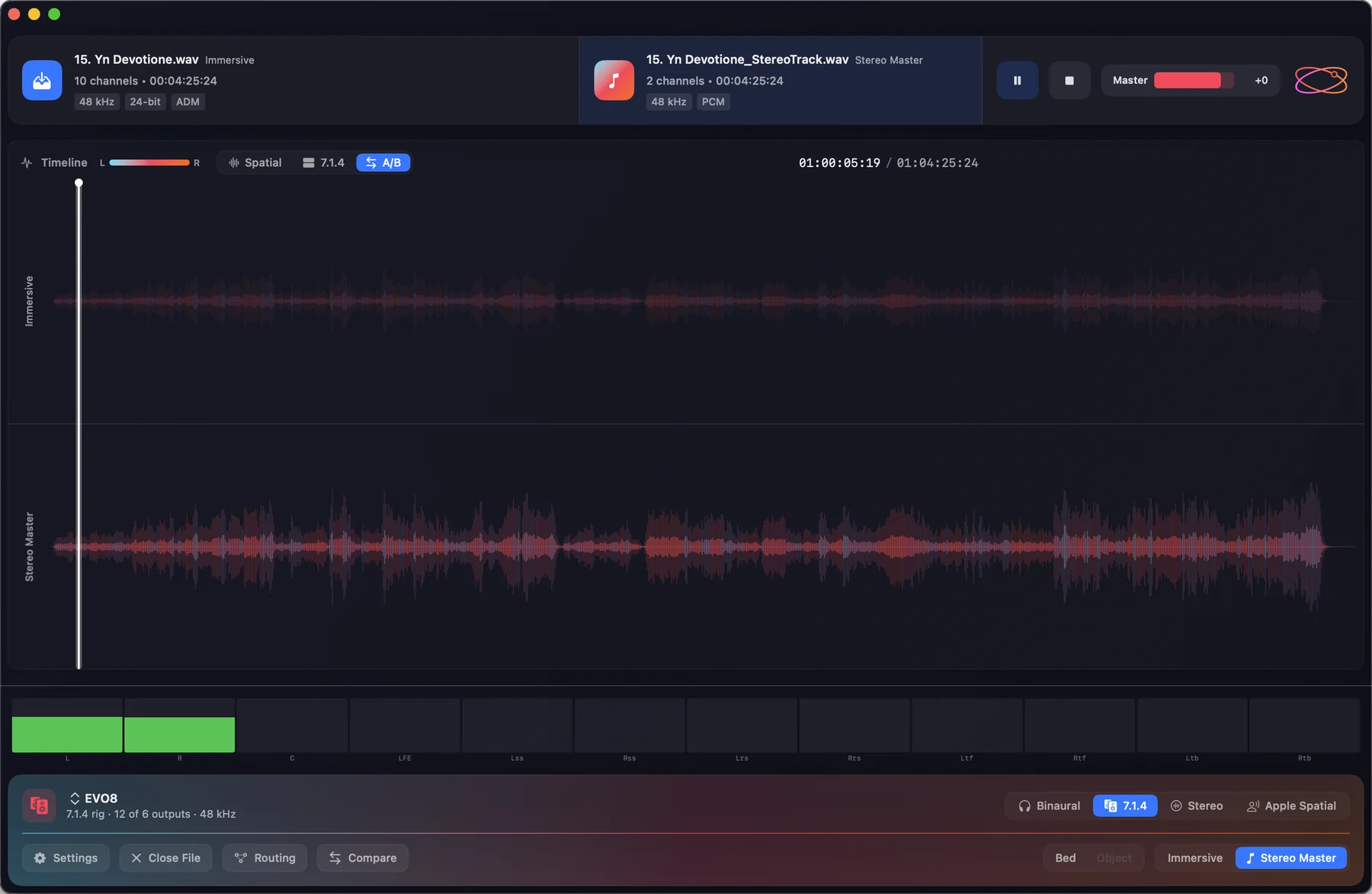Image resolution: width=1372 pixels, height=894 pixels.
Task: Click the 24-bit badge
Action: click(145, 101)
